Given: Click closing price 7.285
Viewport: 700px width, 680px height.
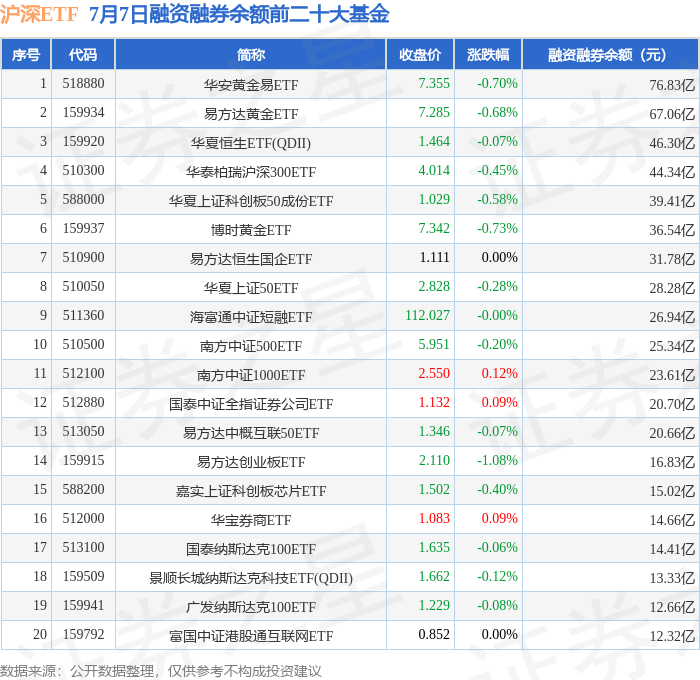Looking at the screenshot, I should [x=434, y=113].
